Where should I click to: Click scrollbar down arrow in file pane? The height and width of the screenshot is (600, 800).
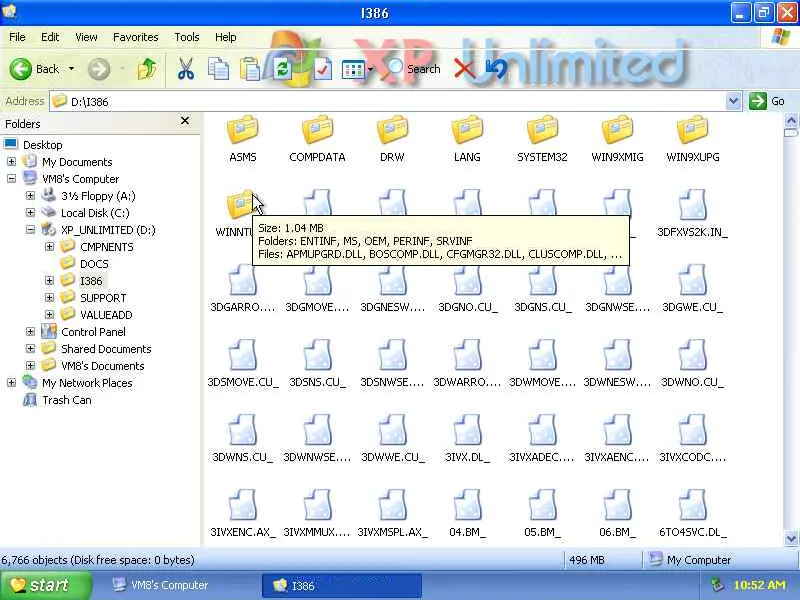click(791, 538)
